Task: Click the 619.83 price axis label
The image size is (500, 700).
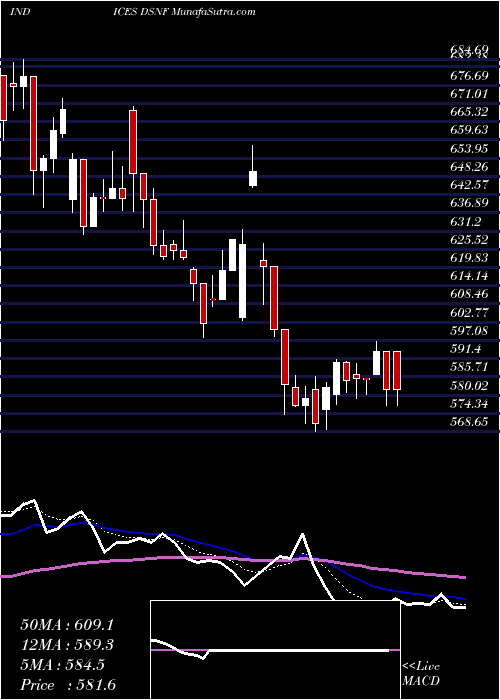Action: click(x=469, y=258)
